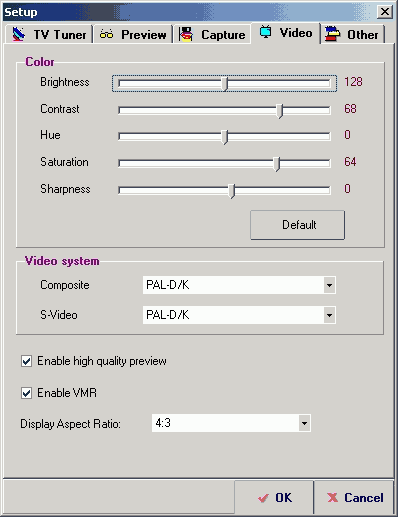The image size is (398, 517).
Task: Toggle Enable high quality preview checkbox
Action: pos(26,361)
